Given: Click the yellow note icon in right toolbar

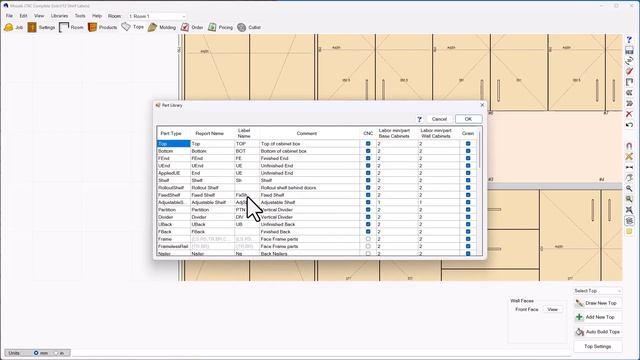Looking at the screenshot, I should [x=629, y=231].
